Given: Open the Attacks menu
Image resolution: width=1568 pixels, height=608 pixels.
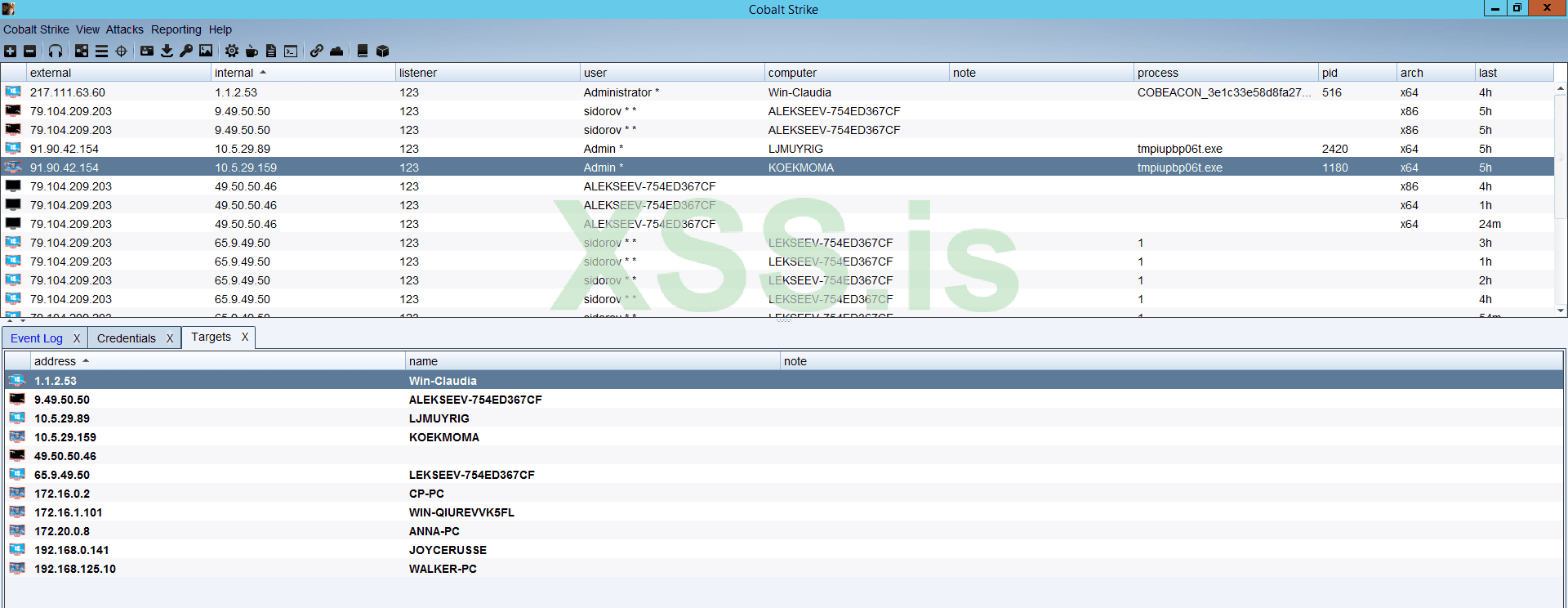Looking at the screenshot, I should (124, 29).
